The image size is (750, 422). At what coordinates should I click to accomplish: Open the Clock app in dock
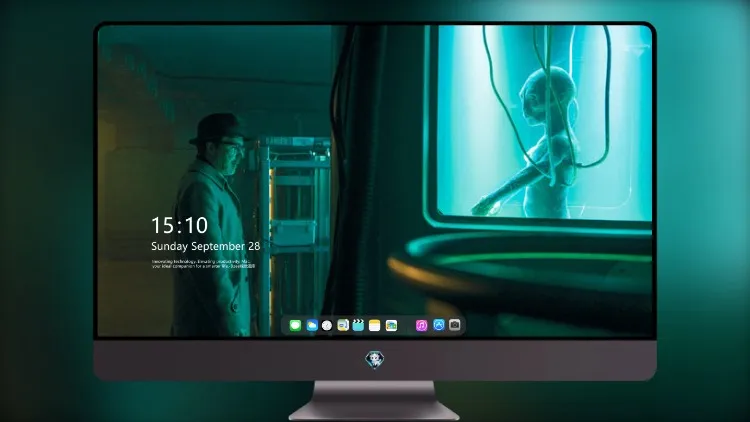point(327,325)
